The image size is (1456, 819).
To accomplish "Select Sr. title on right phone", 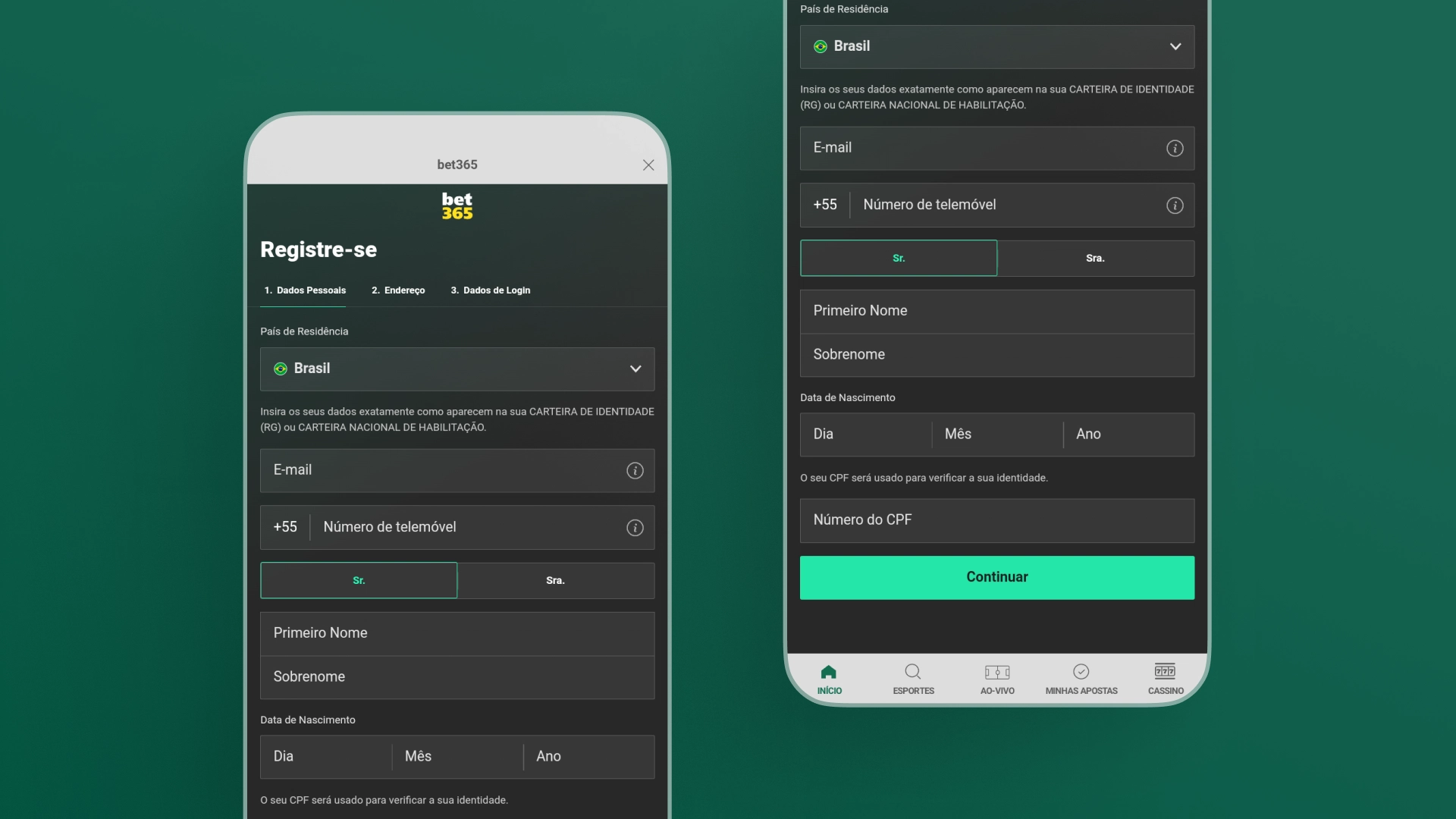I will (x=899, y=259).
